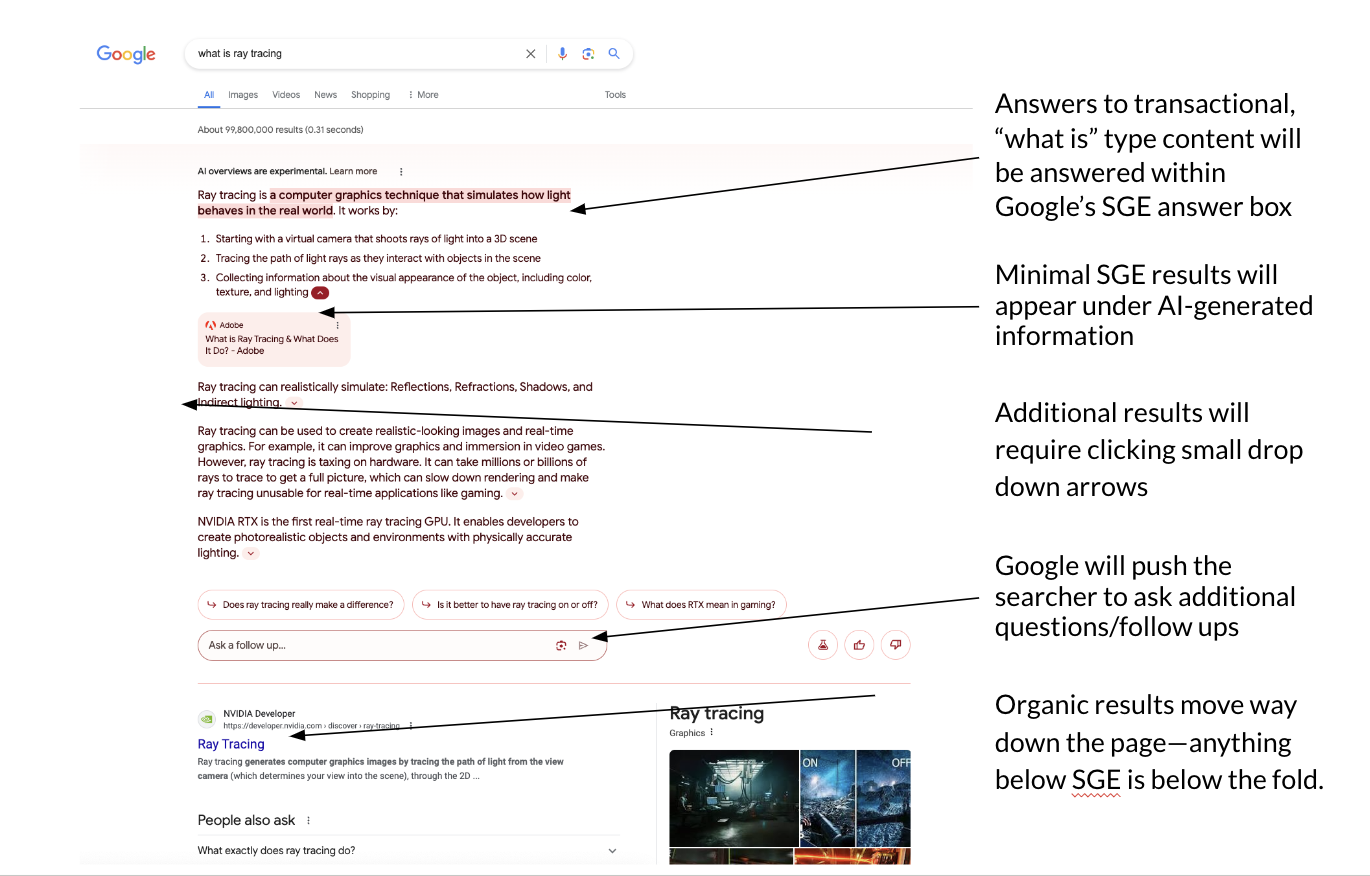Open the Adobe source card options menu

pyautogui.click(x=337, y=325)
